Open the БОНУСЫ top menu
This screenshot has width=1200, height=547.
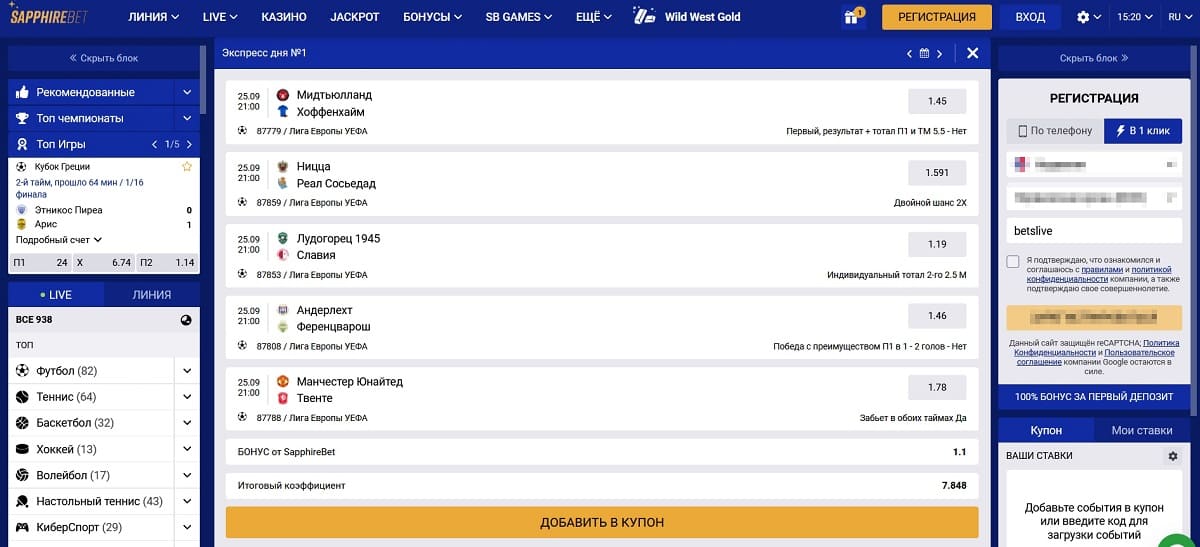[432, 17]
